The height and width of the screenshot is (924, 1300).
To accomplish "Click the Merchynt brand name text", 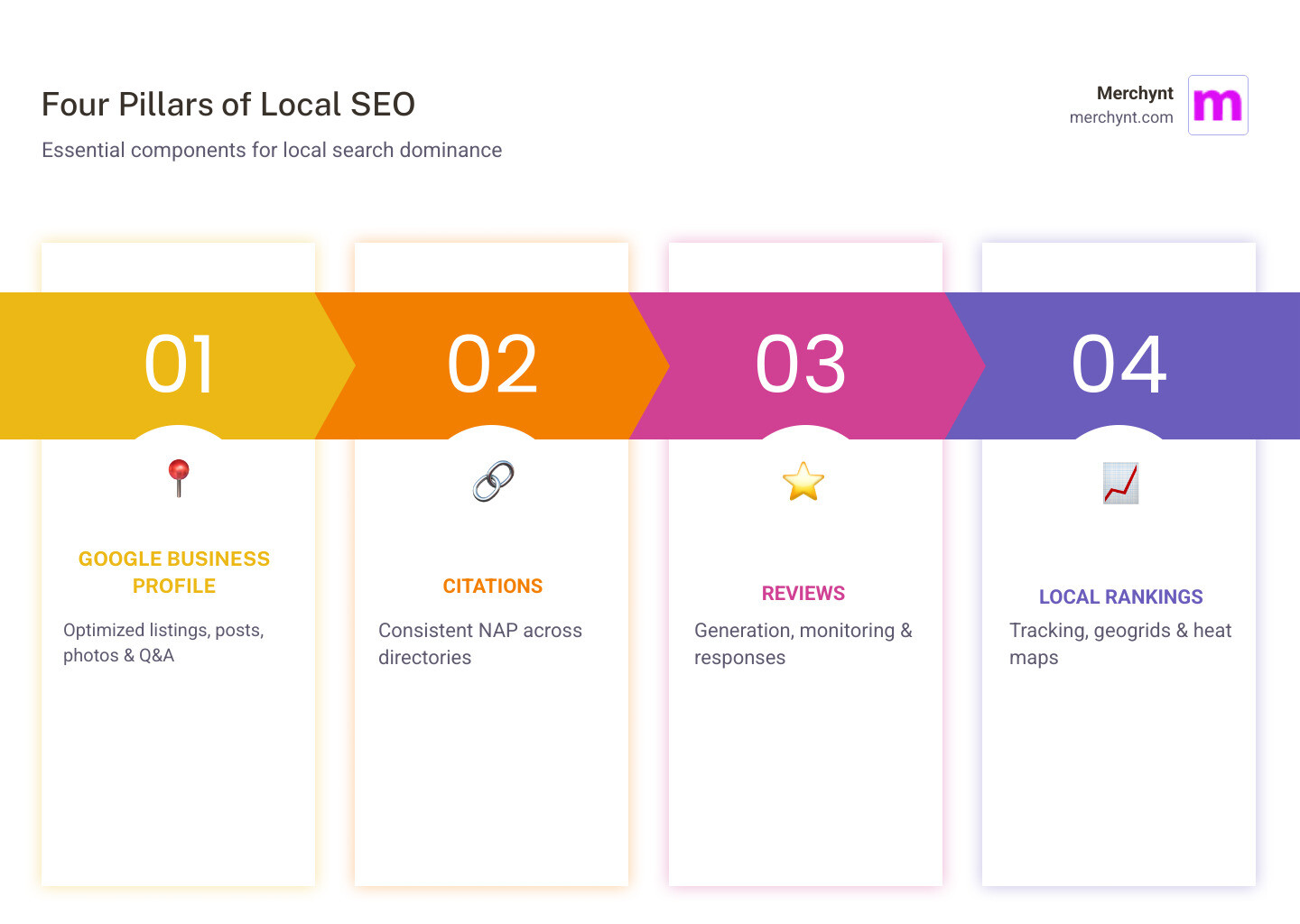I will click(1135, 93).
